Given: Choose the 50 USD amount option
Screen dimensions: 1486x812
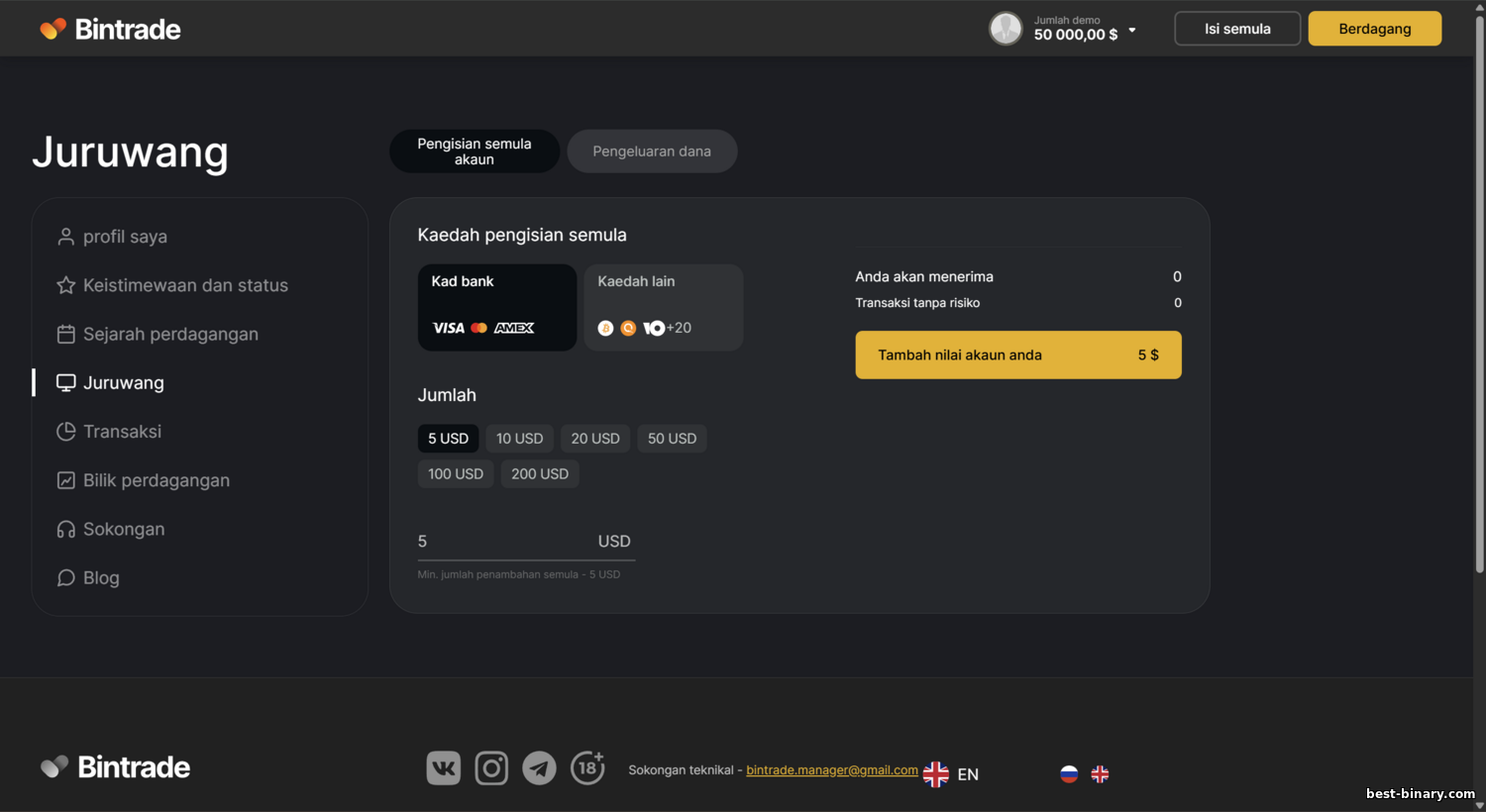Looking at the screenshot, I should (x=672, y=439).
